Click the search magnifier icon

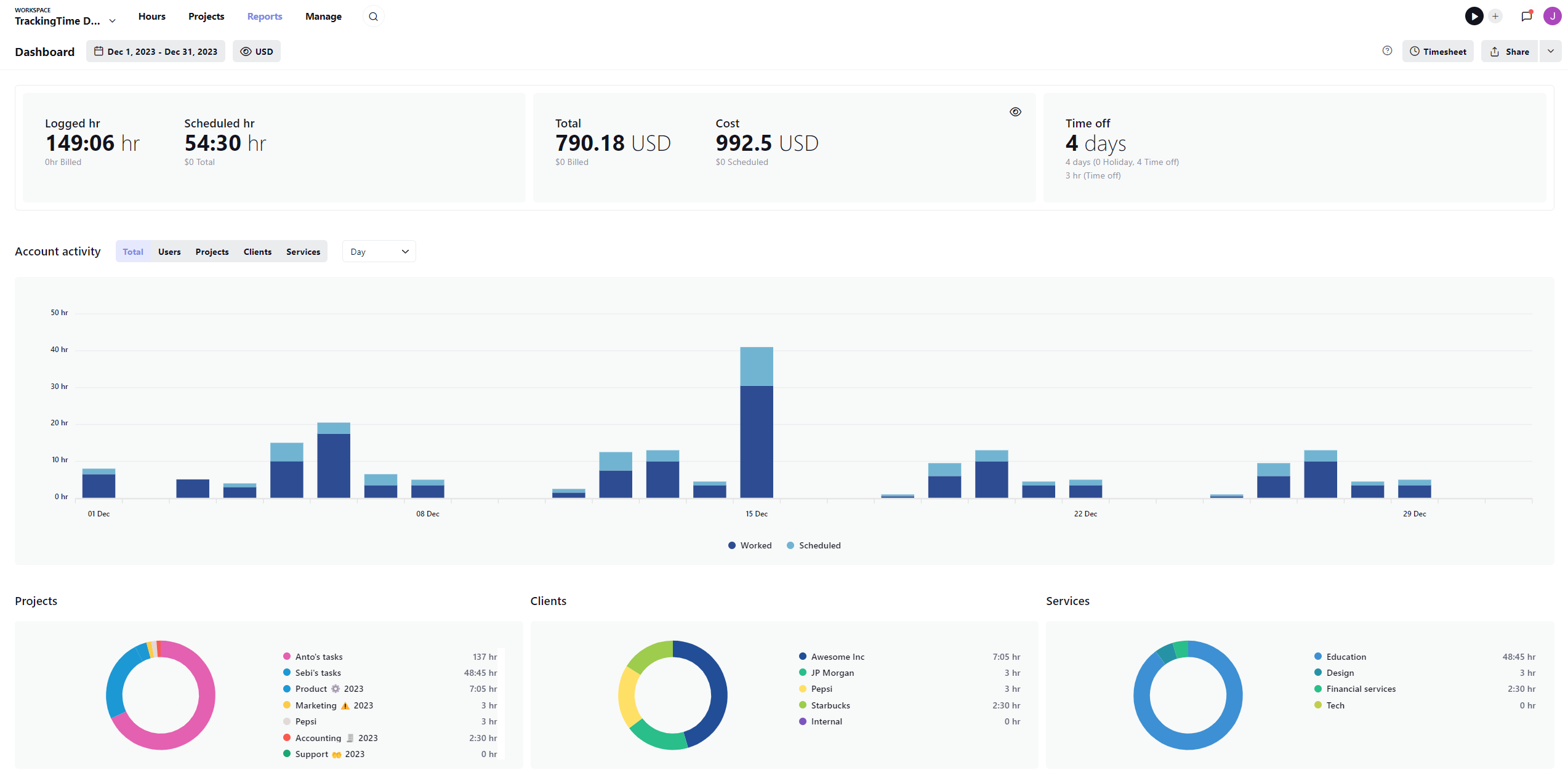[x=373, y=17]
